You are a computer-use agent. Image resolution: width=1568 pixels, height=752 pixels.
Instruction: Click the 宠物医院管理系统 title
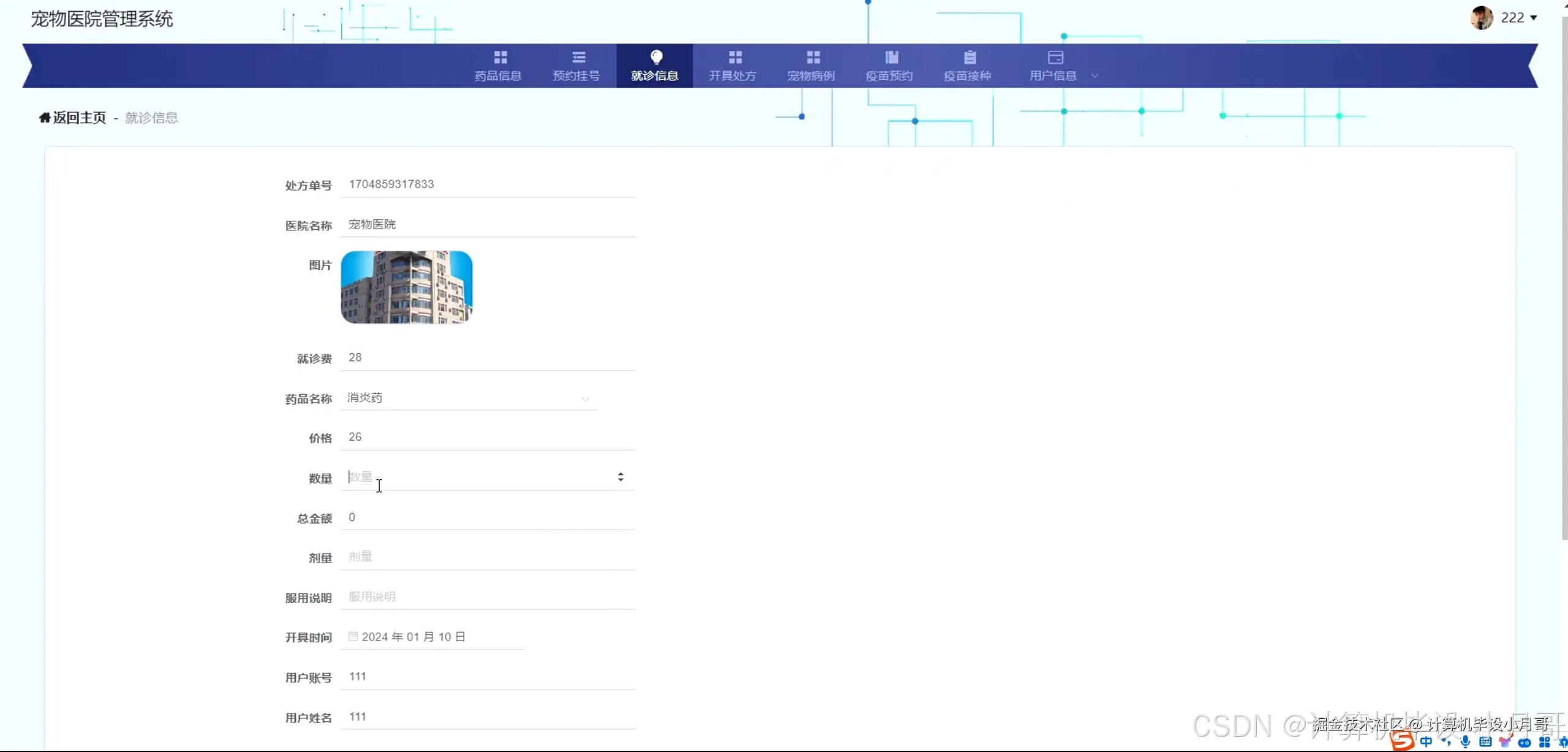point(102,19)
